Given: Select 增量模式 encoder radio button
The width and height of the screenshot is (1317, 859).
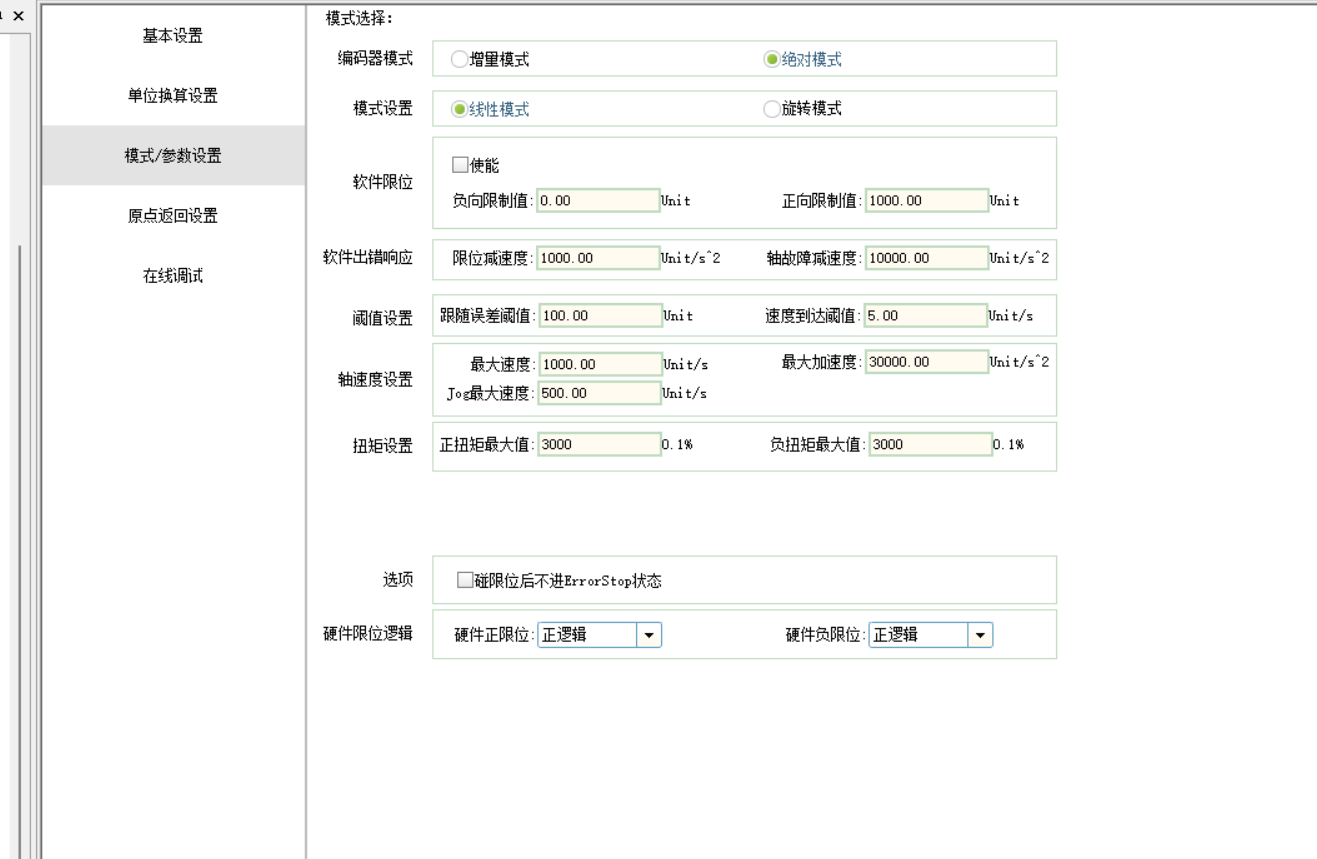Looking at the screenshot, I should pyautogui.click(x=460, y=59).
